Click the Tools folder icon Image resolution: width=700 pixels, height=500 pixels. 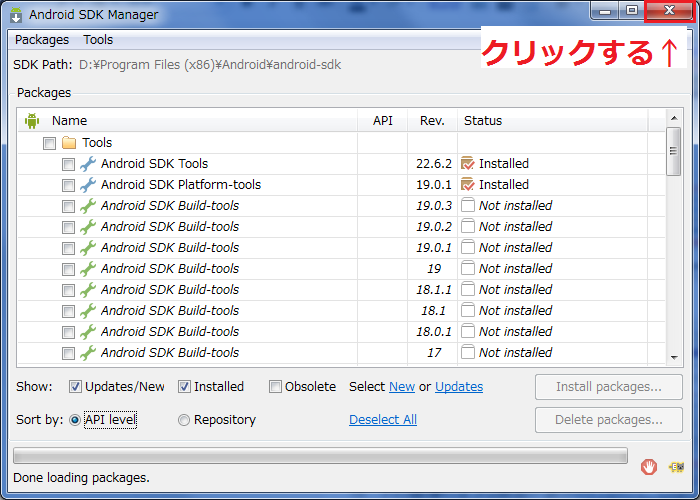click(x=69, y=143)
